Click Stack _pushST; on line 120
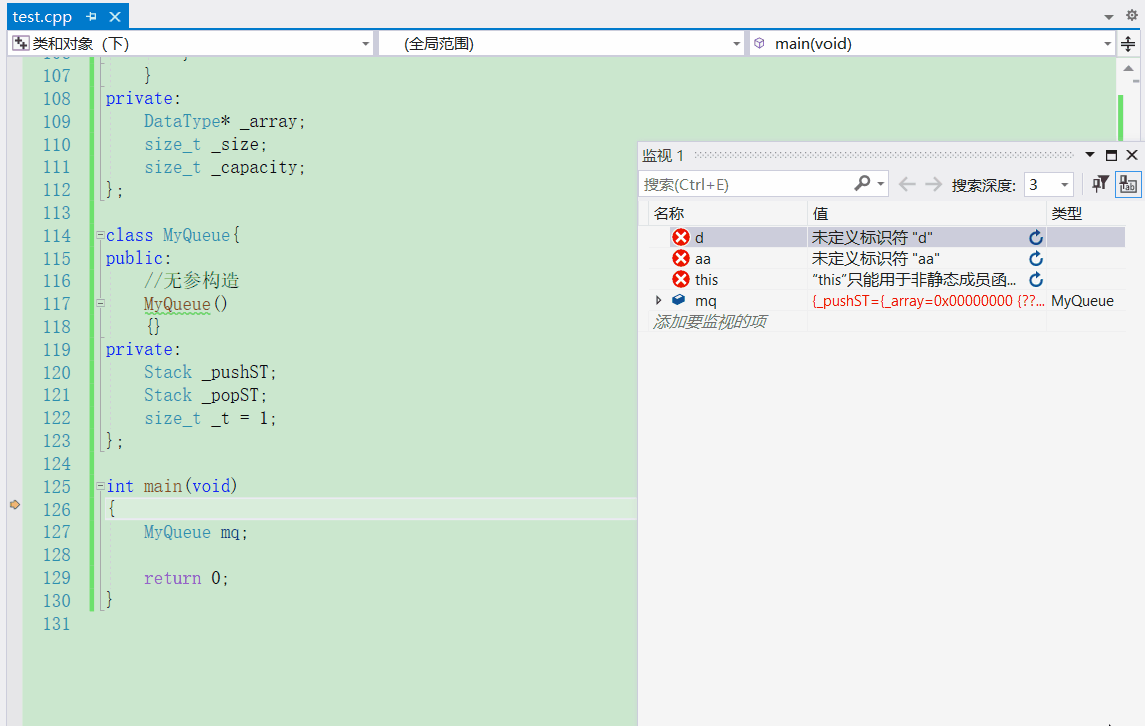This screenshot has width=1145, height=726. [210, 372]
